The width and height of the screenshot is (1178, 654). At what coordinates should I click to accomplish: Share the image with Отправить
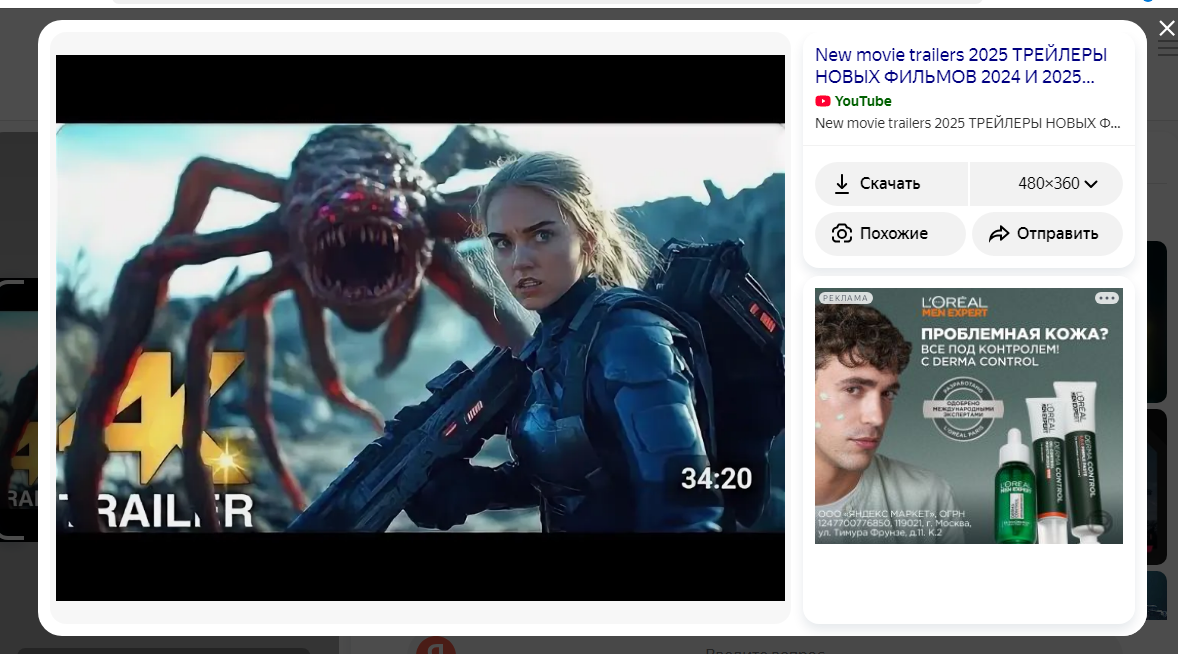click(x=1047, y=234)
